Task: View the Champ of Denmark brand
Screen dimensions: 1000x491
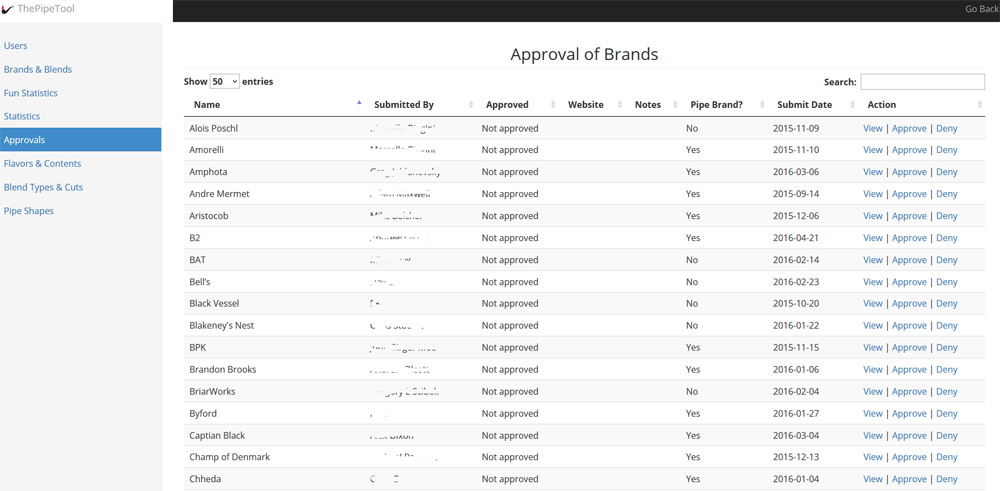Action: [872, 457]
